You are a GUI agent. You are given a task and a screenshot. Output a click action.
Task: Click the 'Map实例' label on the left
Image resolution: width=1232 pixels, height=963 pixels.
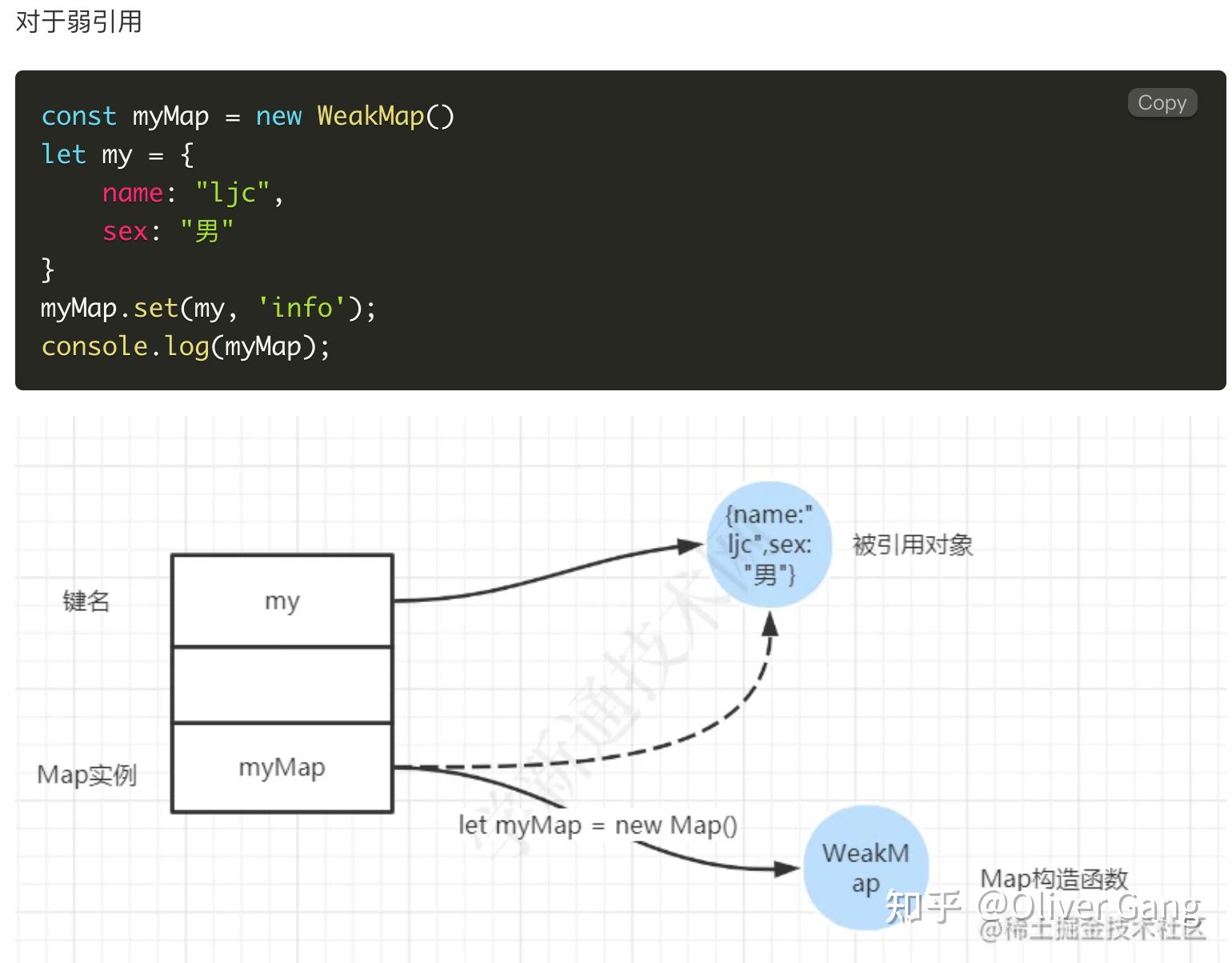click(88, 773)
